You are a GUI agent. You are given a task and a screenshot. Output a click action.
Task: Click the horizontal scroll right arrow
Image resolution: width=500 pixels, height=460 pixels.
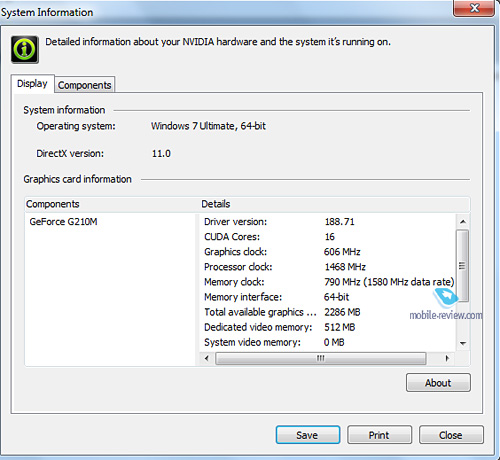[x=447, y=358]
